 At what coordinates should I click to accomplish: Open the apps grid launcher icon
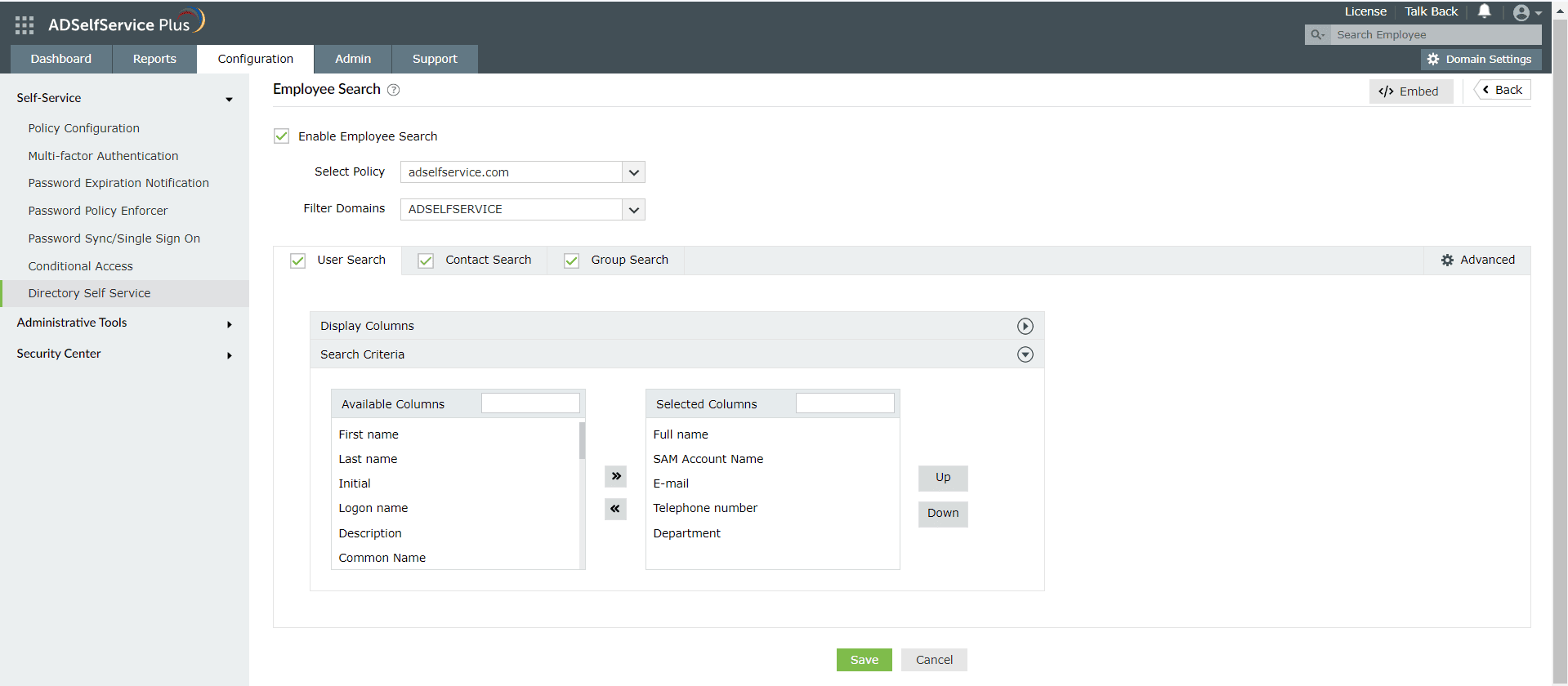[x=24, y=25]
